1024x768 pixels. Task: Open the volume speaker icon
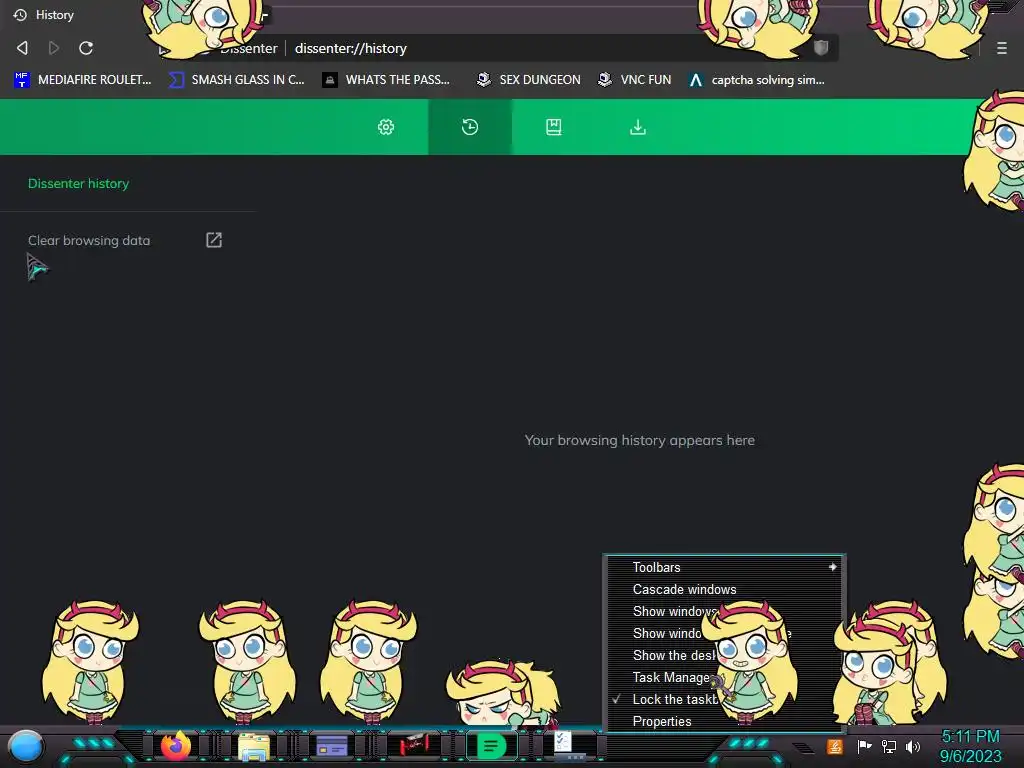(x=913, y=746)
